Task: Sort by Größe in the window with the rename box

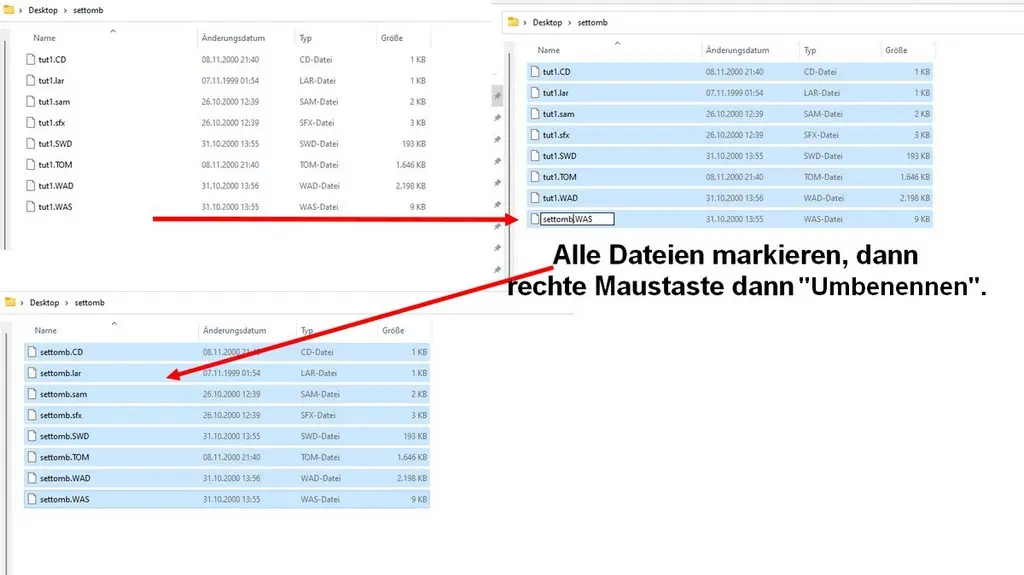Action: tap(896, 50)
